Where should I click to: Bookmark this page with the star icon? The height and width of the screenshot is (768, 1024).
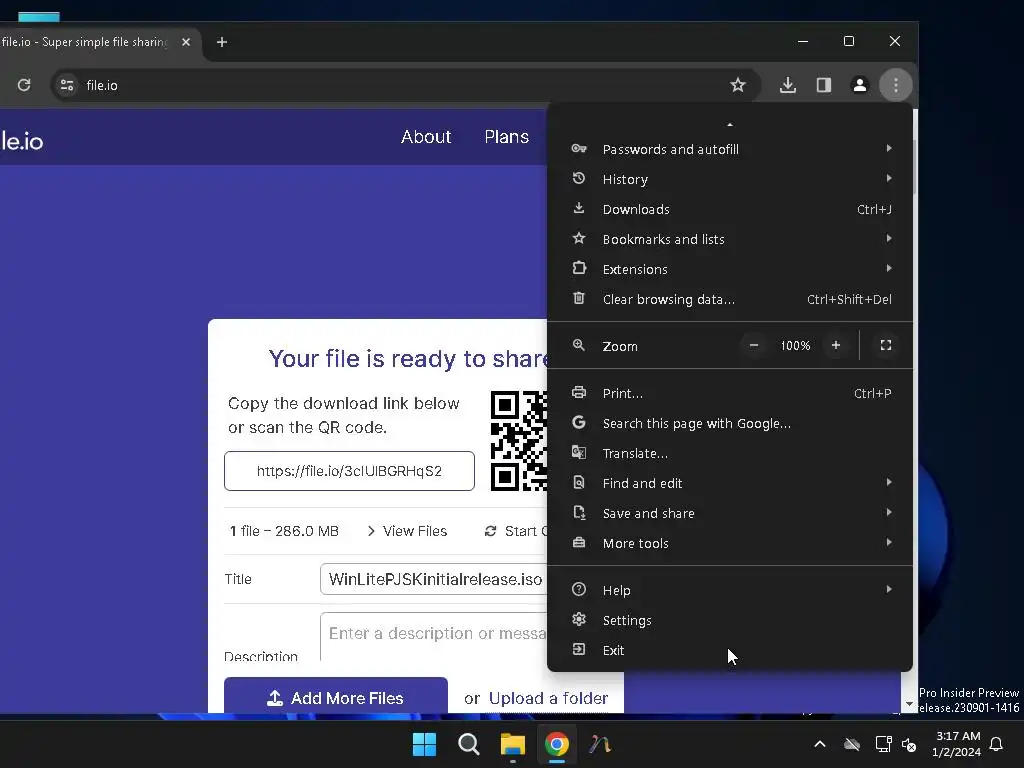click(x=738, y=85)
